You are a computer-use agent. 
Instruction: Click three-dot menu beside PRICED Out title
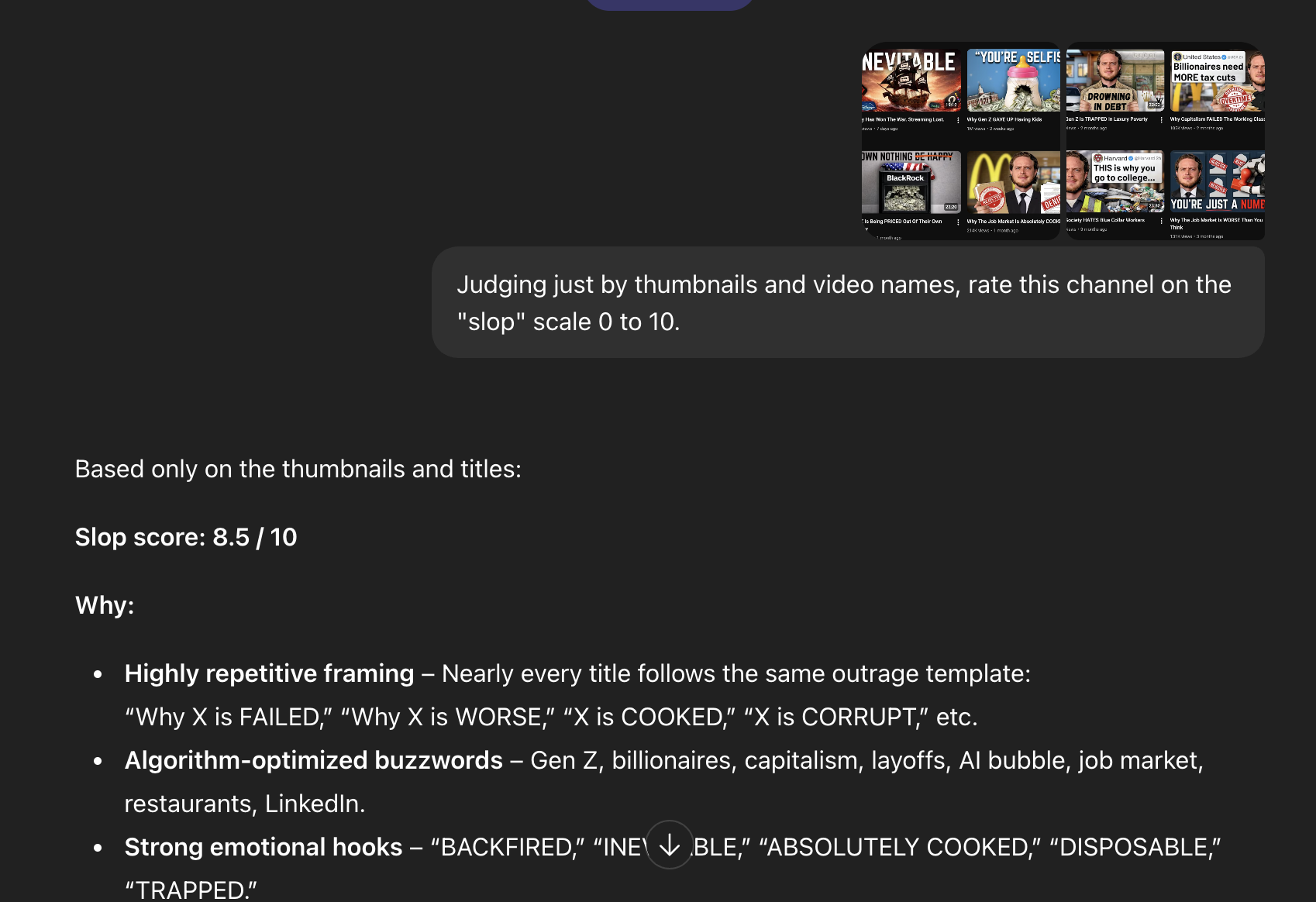[958, 222]
